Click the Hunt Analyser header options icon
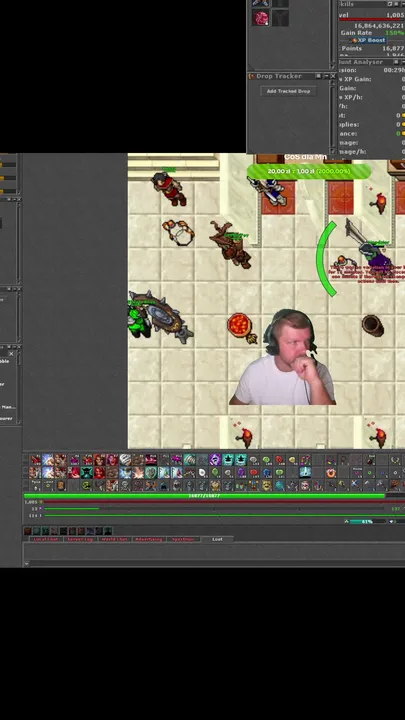Viewport: 405px width, 720px height. pyautogui.click(x=396, y=62)
